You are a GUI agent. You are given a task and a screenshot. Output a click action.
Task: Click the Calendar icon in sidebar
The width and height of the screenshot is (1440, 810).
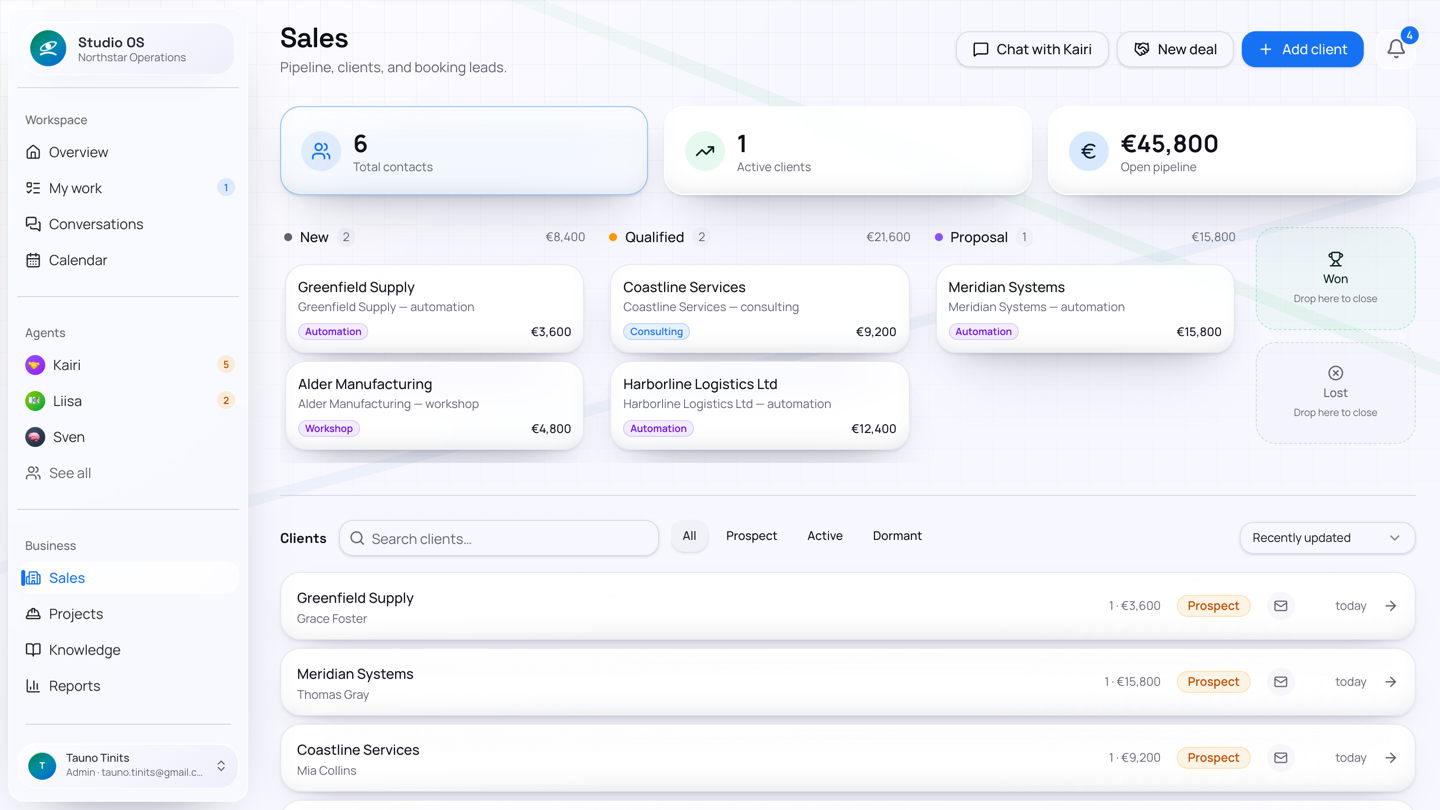pos(33,260)
